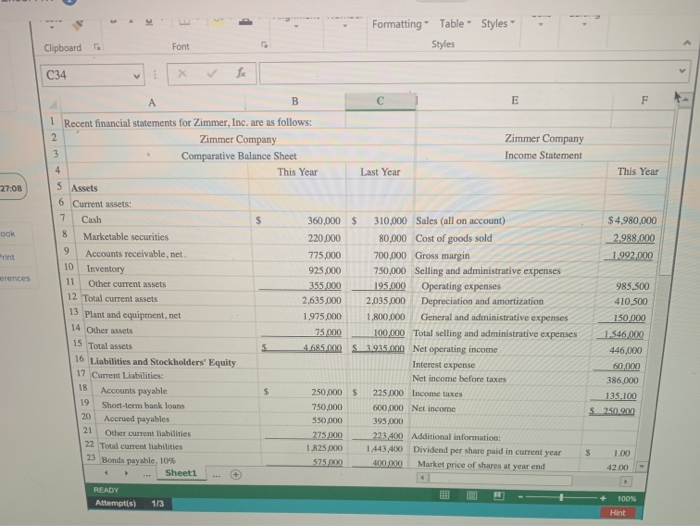Click the borders icon in Font group
This screenshot has width=700, height=526.
(x=184, y=21)
